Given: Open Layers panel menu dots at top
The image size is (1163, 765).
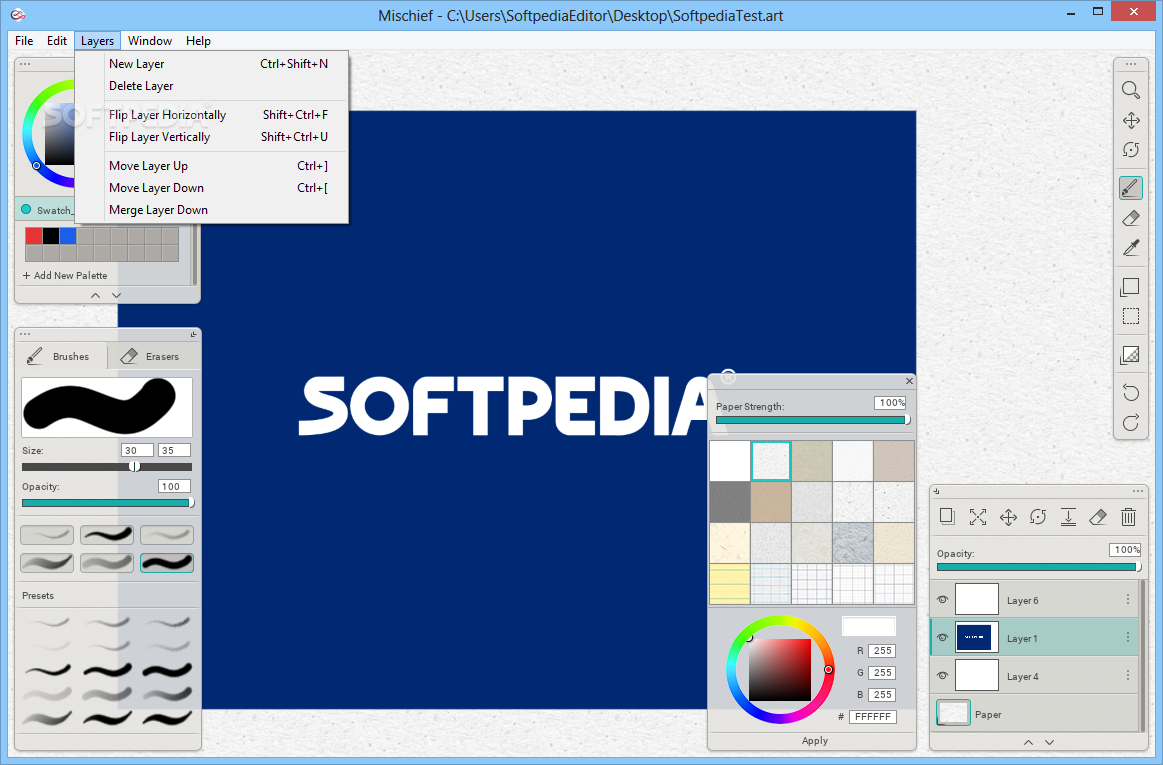Looking at the screenshot, I should point(1138,491).
